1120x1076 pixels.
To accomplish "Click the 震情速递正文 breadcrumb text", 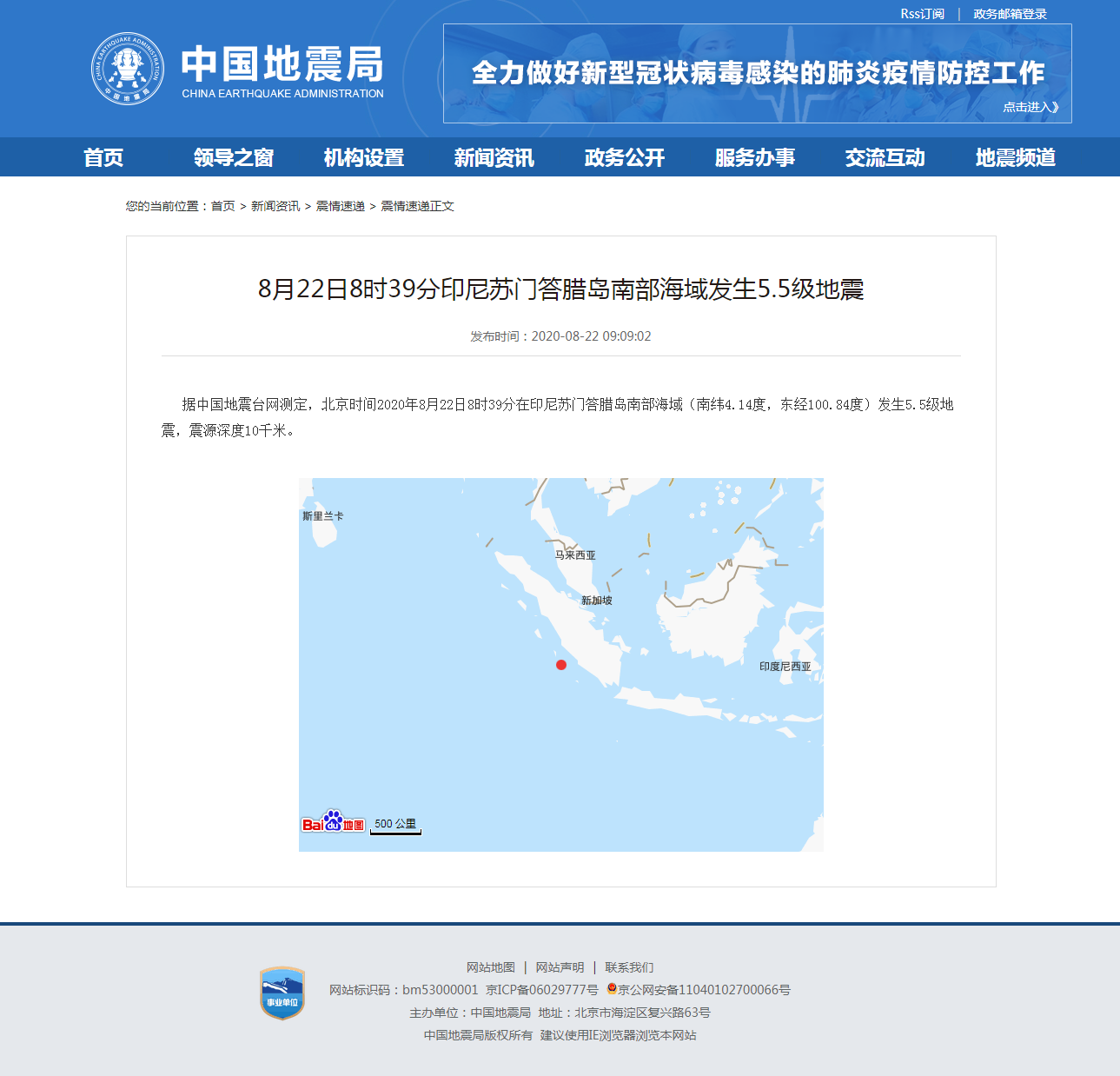I will tap(418, 206).
